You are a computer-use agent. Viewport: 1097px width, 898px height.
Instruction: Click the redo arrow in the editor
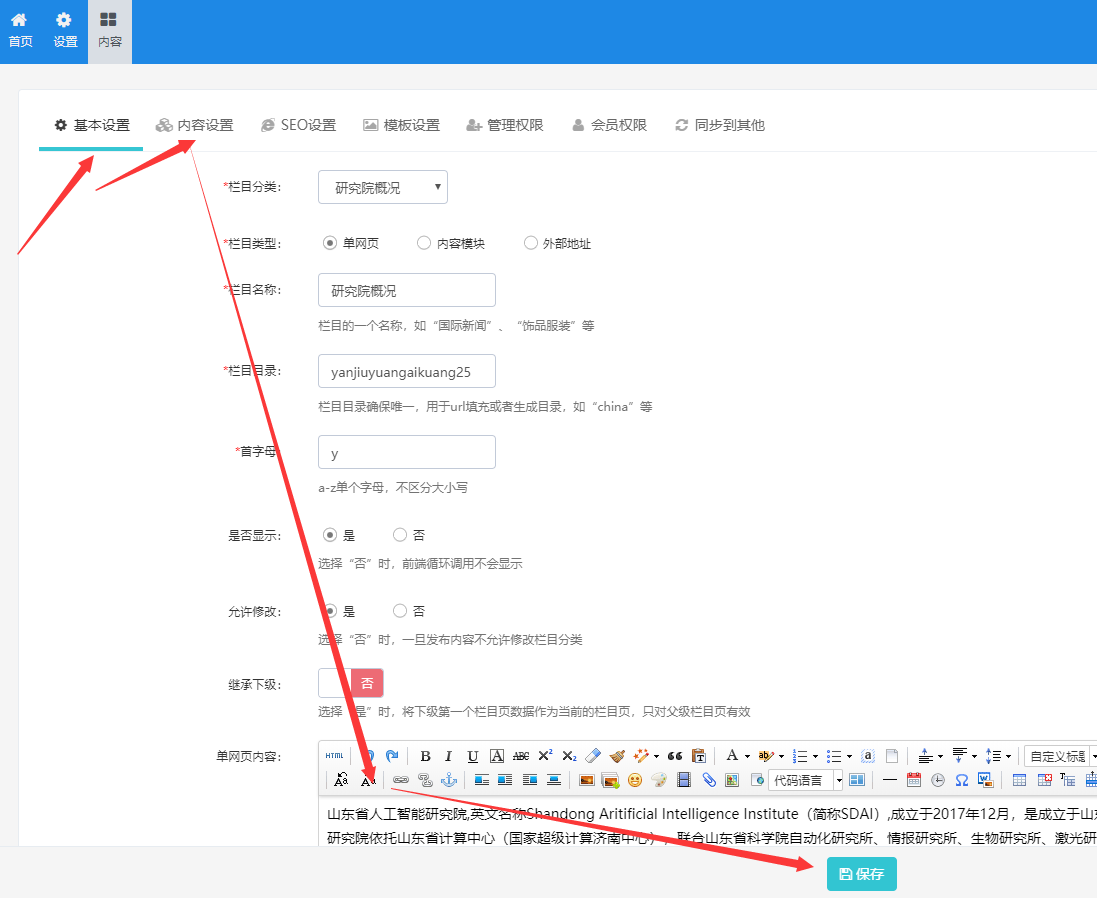pos(392,756)
